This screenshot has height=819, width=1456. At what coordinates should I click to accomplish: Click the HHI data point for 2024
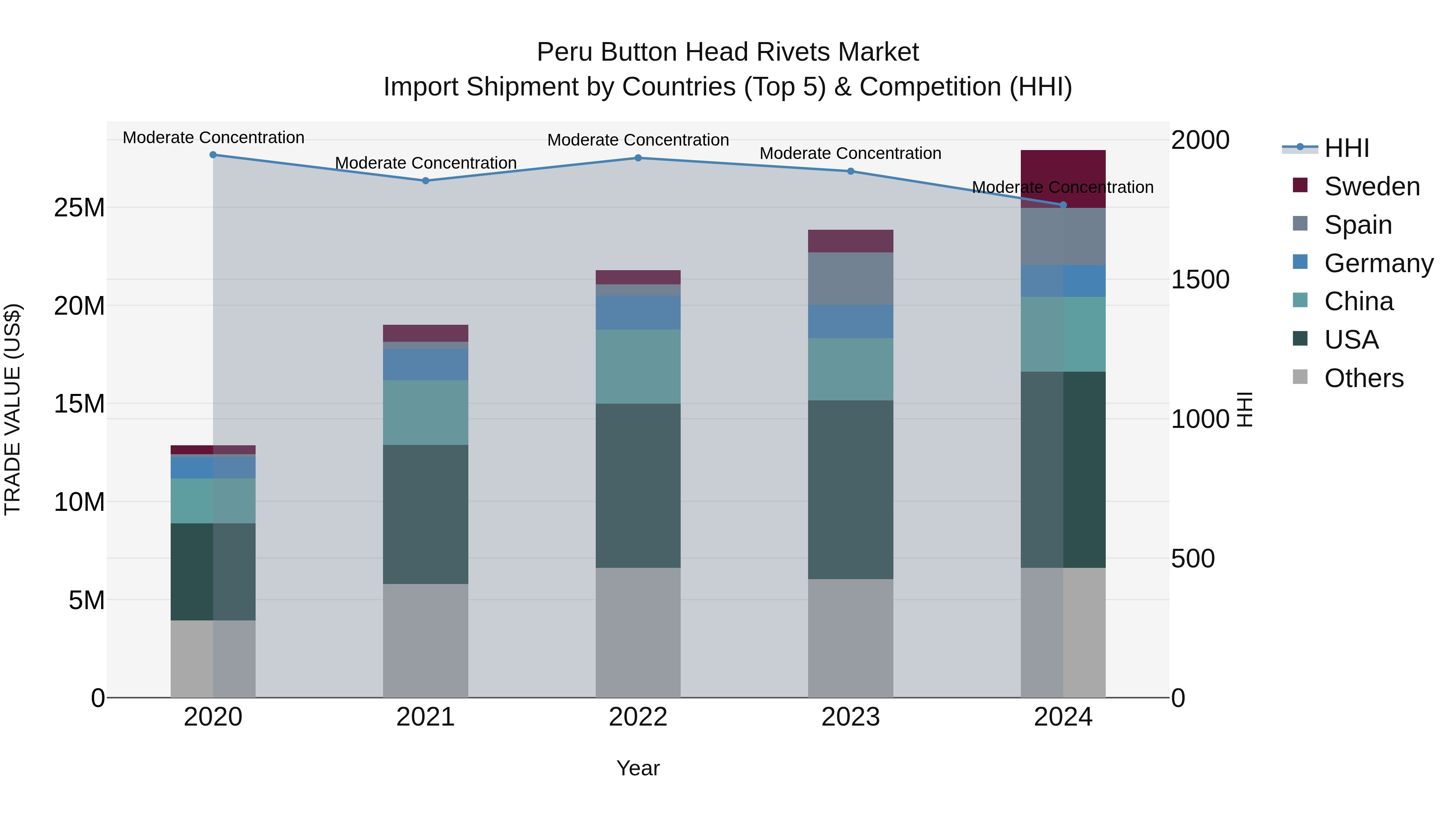1063,205
